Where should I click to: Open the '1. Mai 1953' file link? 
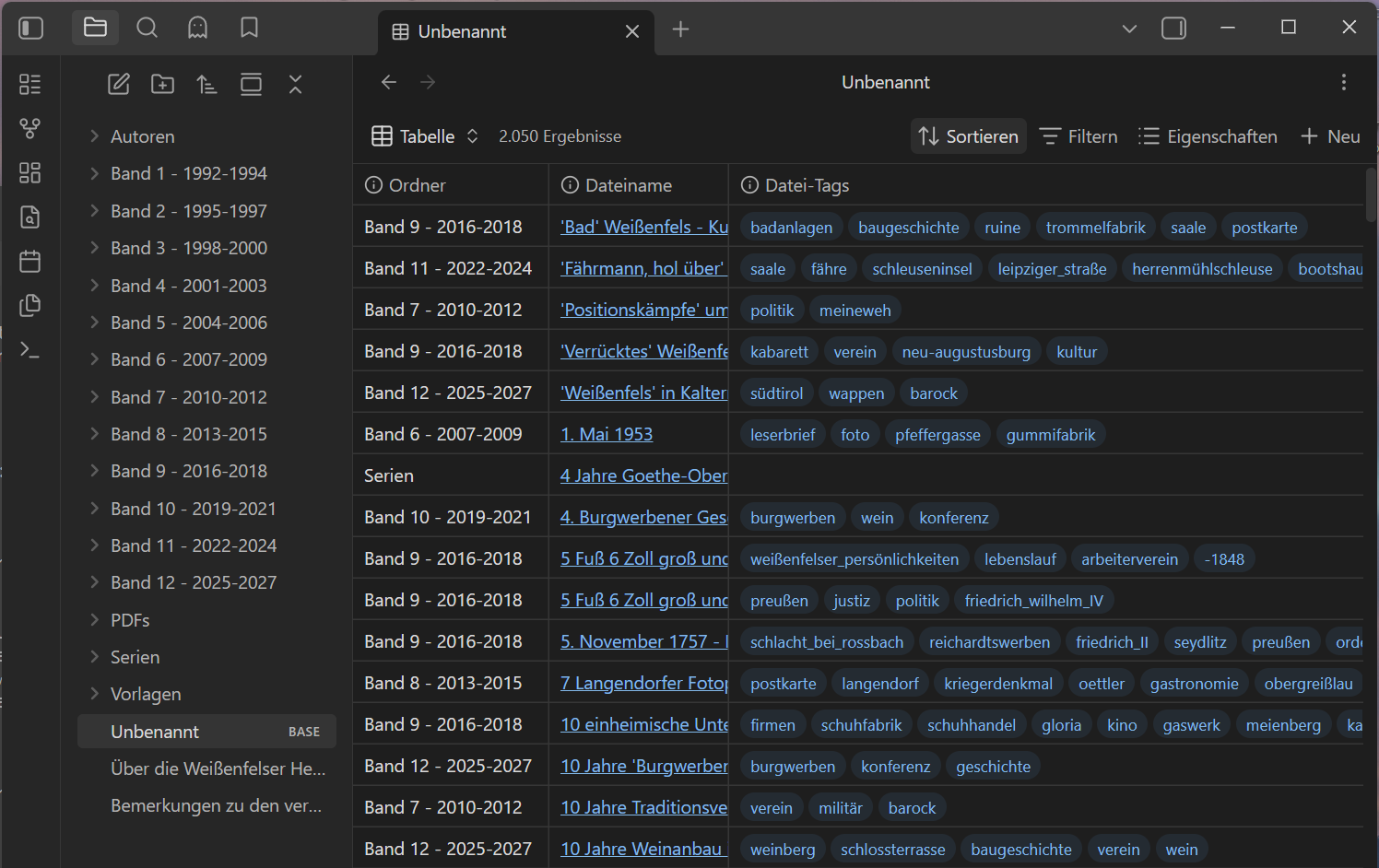coord(607,434)
